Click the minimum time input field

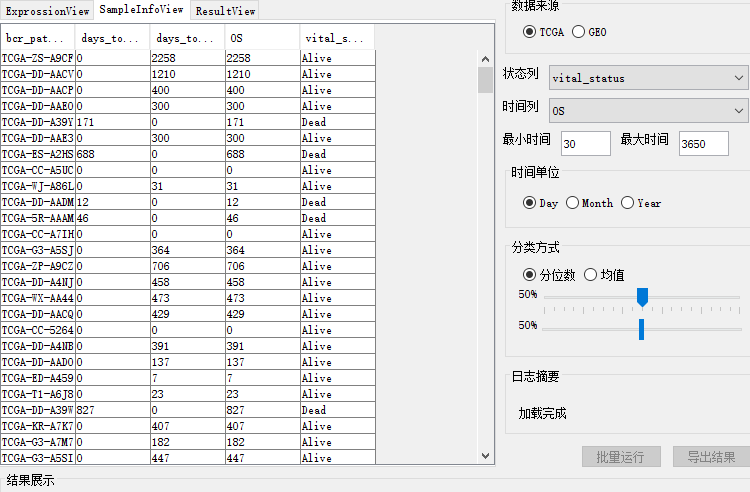[x=585, y=143]
